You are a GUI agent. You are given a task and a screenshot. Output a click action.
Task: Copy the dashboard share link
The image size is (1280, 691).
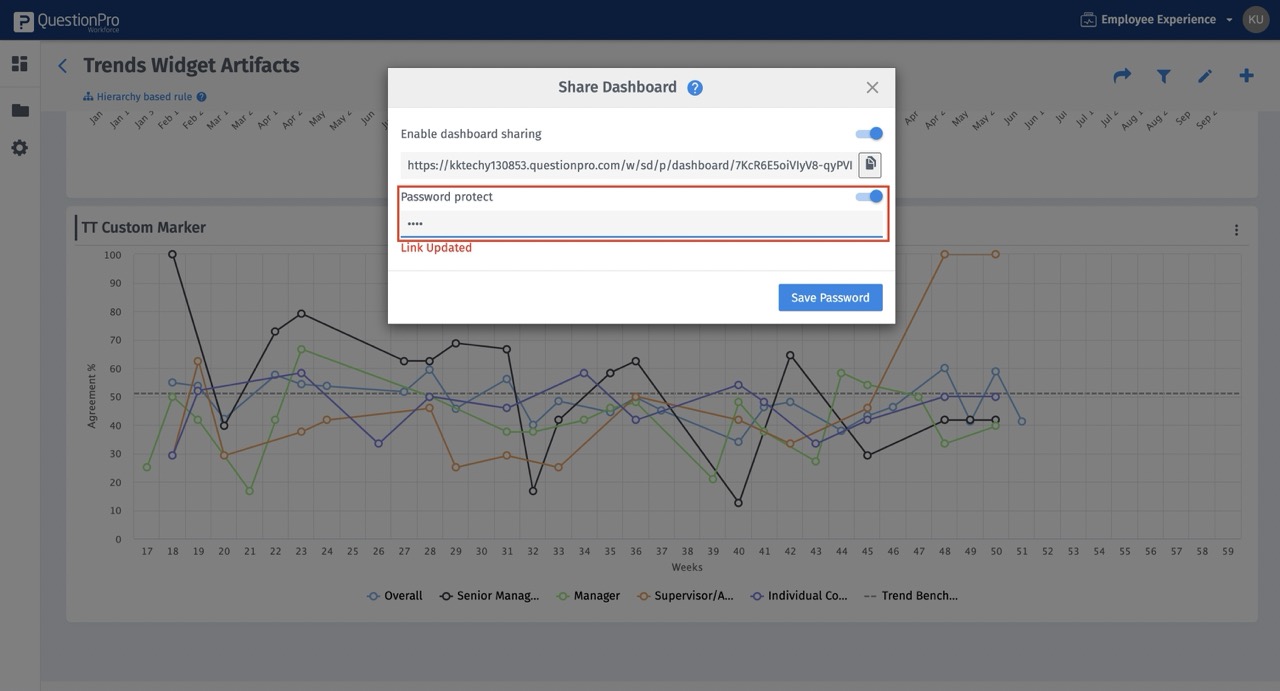tap(870, 165)
